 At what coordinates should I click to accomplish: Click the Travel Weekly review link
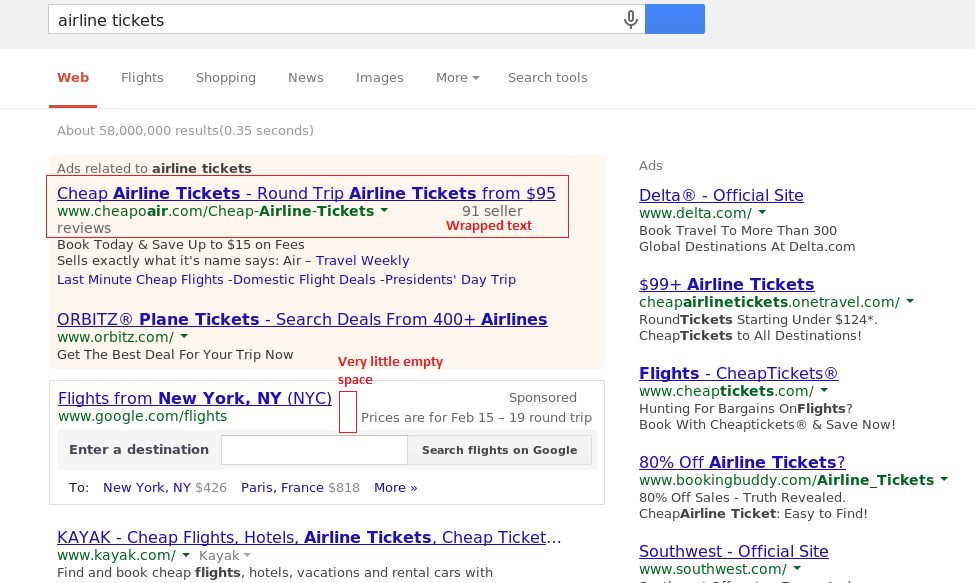pos(363,260)
